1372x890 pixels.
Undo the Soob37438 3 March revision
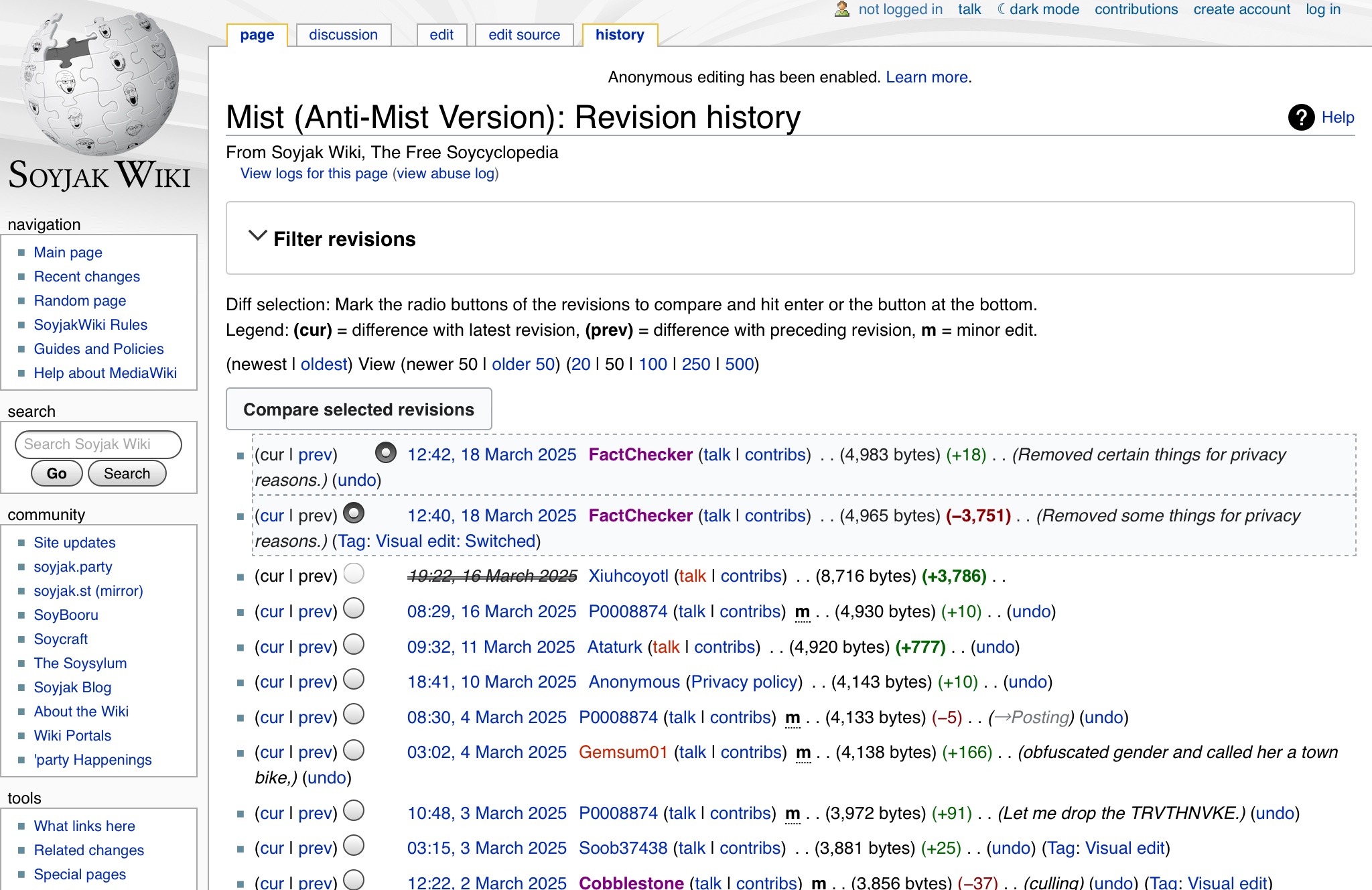[1011, 848]
